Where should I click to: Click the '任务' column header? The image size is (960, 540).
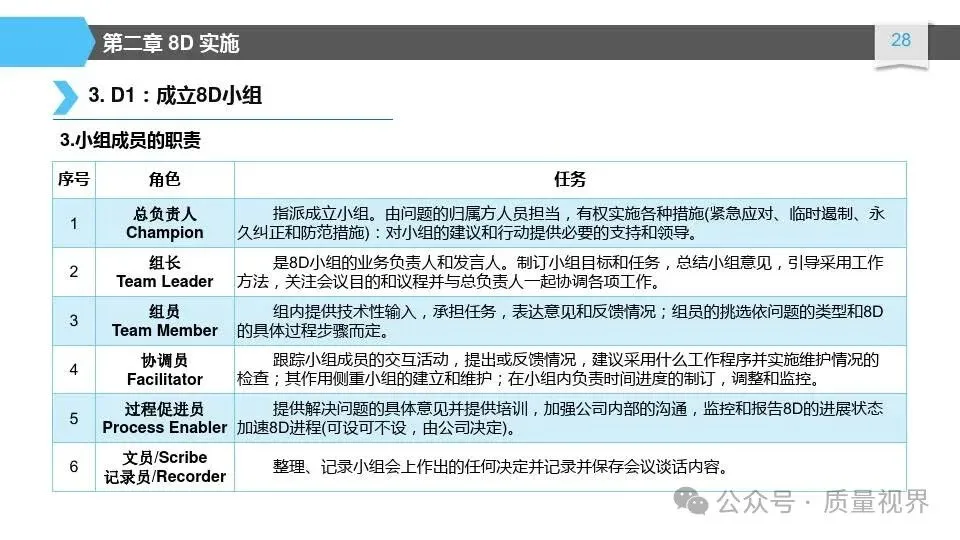pos(570,179)
